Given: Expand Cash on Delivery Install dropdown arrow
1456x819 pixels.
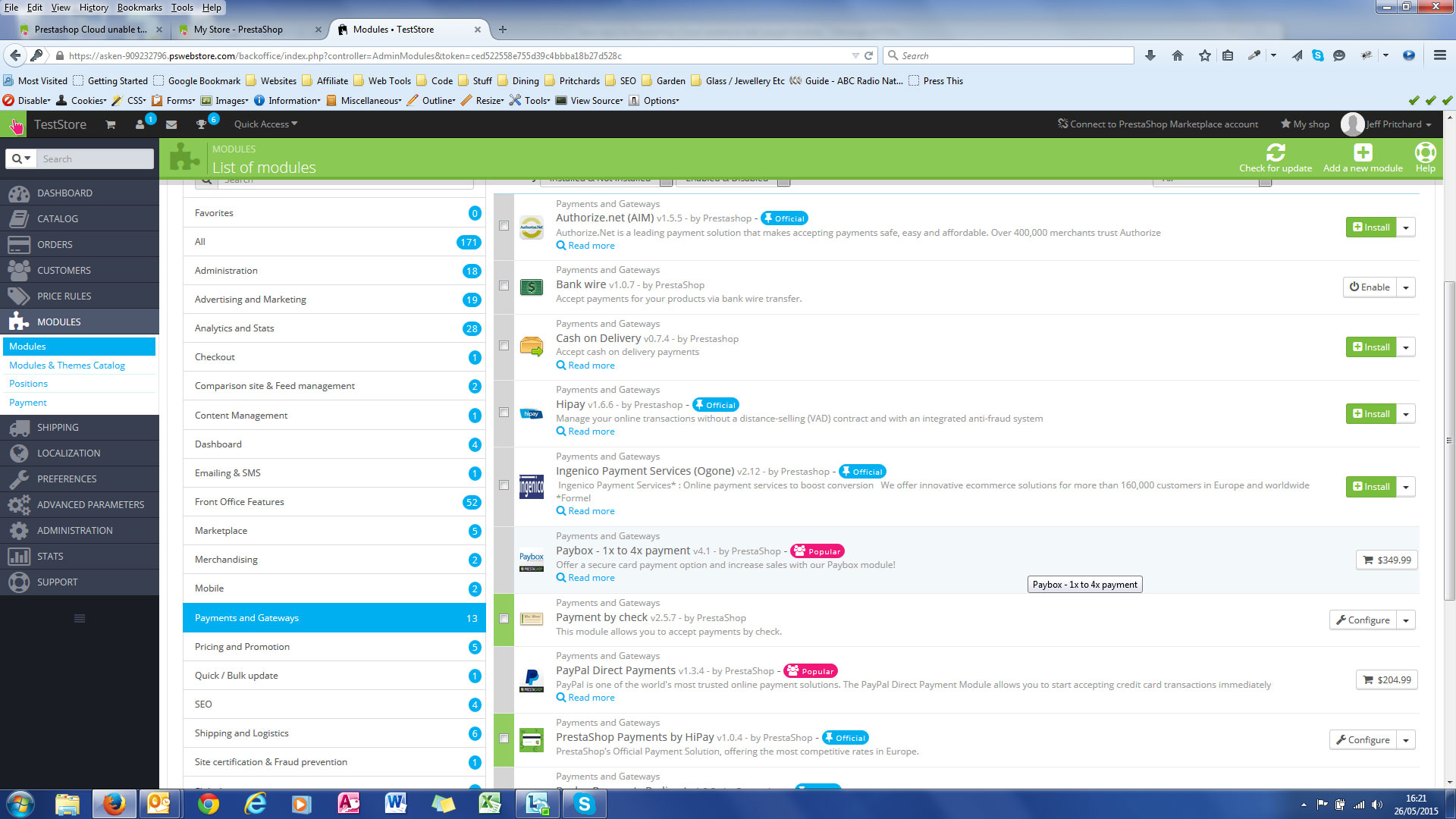Looking at the screenshot, I should [1406, 347].
